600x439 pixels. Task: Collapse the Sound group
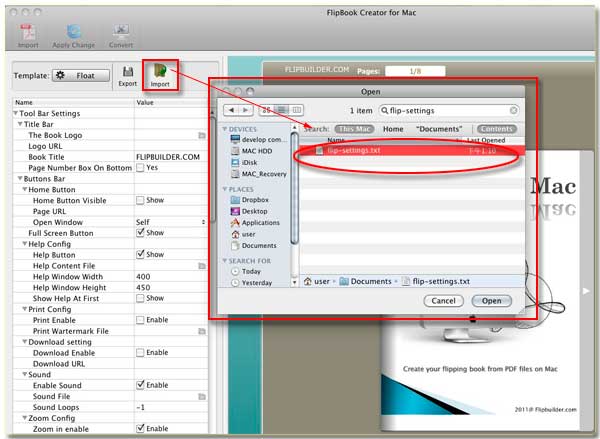(x=24, y=374)
